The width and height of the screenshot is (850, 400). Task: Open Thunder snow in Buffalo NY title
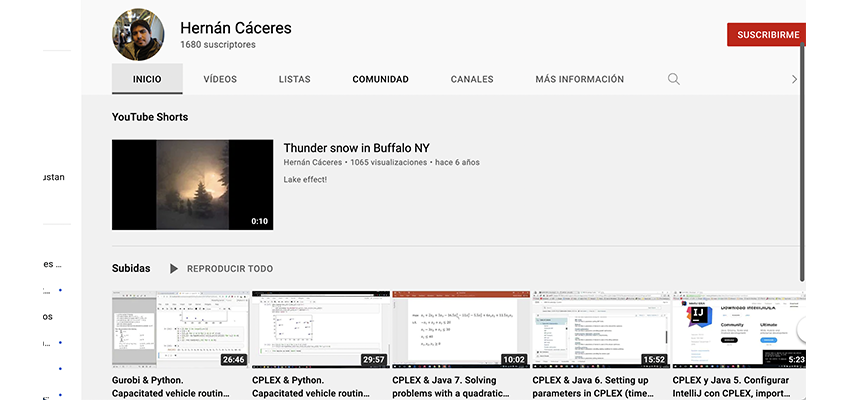coord(357,148)
